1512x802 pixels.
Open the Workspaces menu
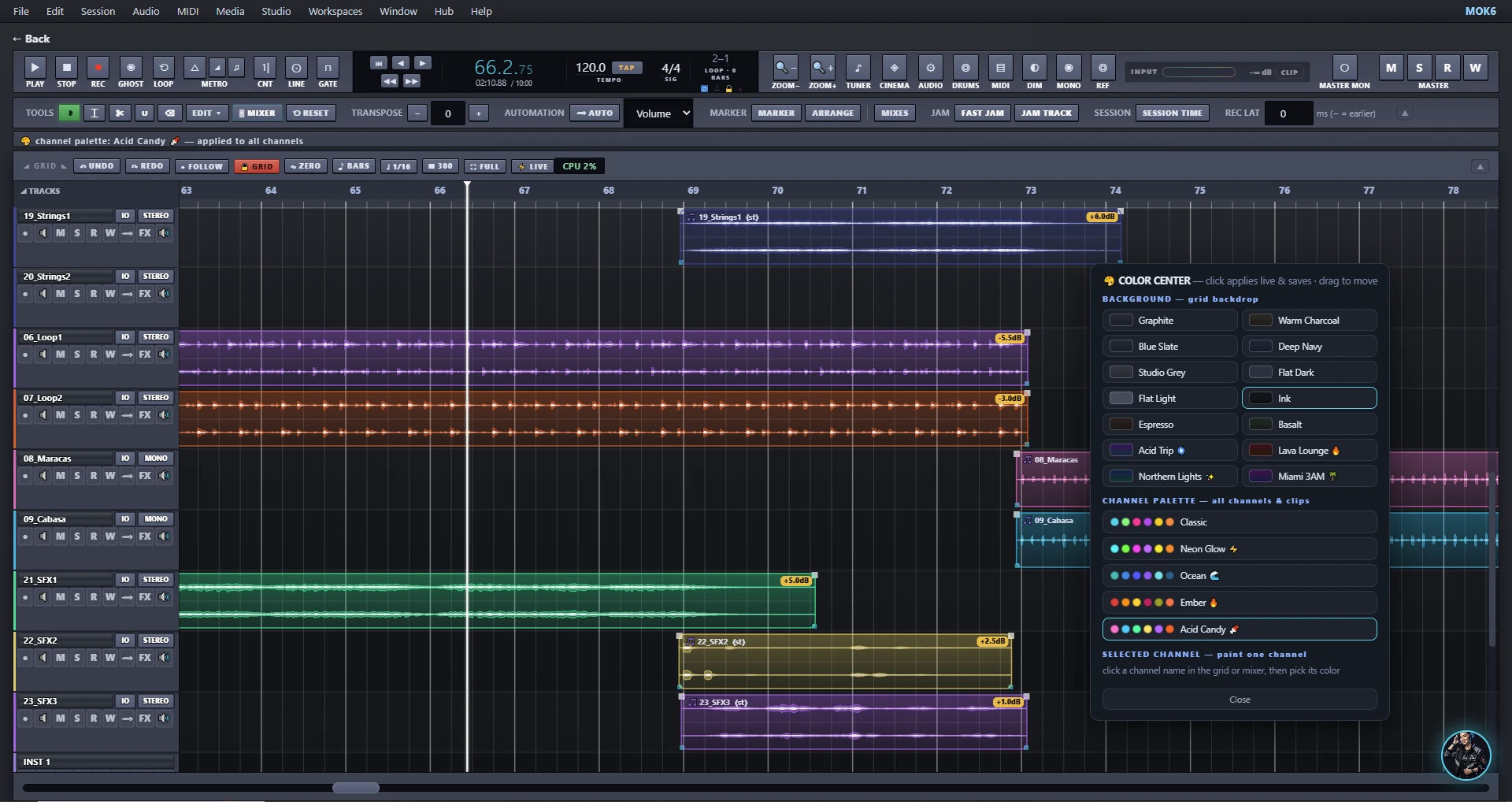tap(335, 11)
